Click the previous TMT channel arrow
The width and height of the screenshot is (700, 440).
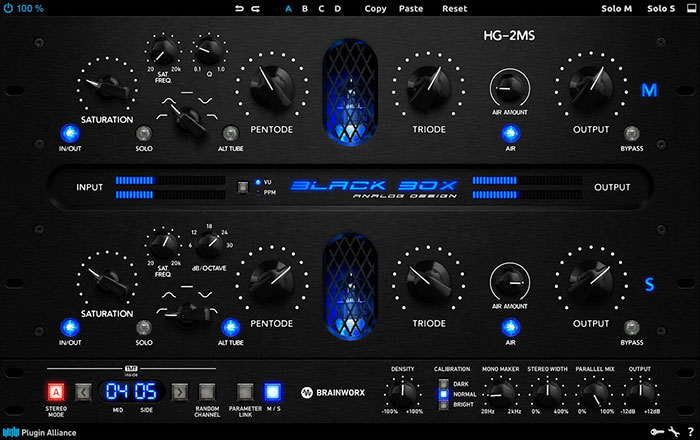[x=85, y=391]
